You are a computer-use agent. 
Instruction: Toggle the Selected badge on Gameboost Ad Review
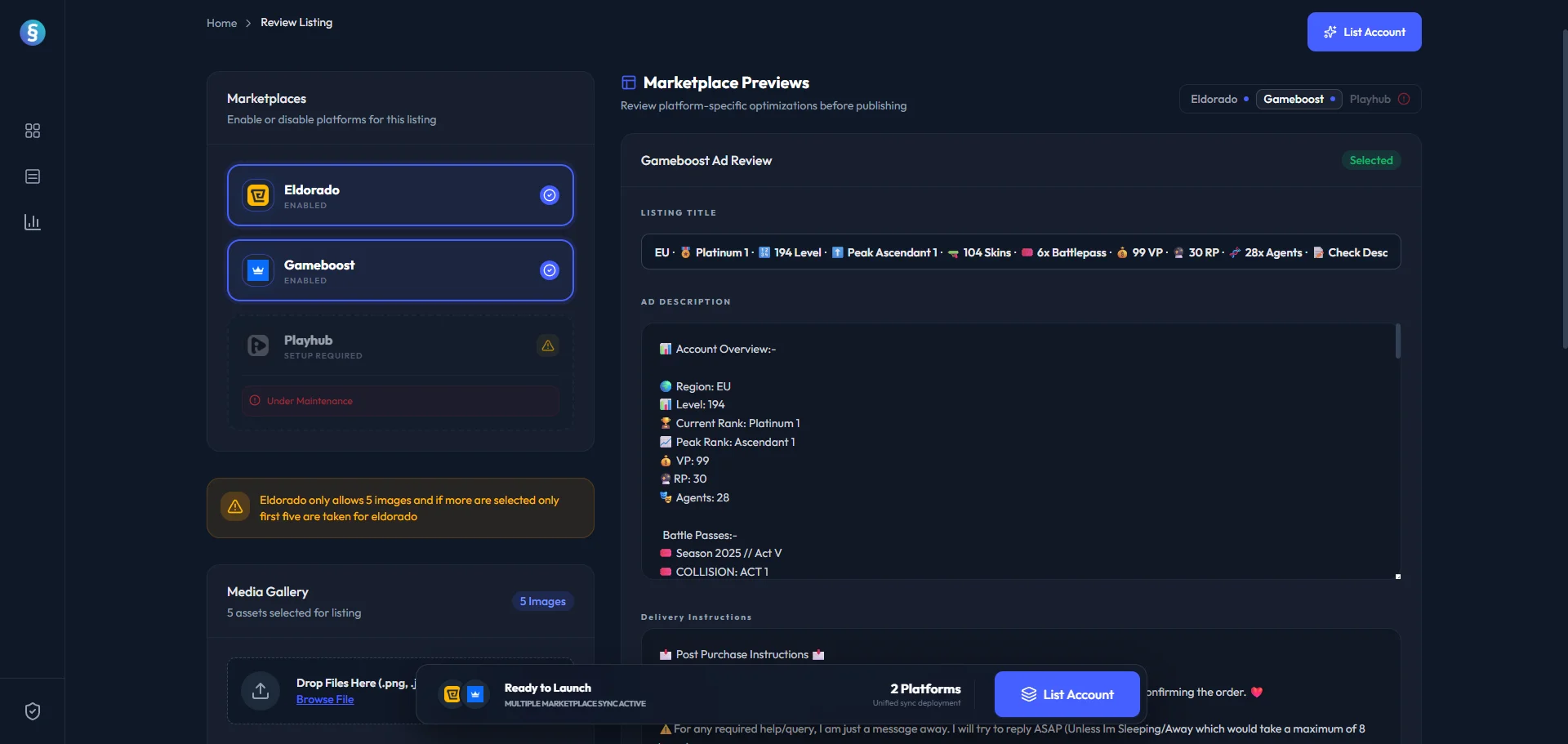point(1371,160)
